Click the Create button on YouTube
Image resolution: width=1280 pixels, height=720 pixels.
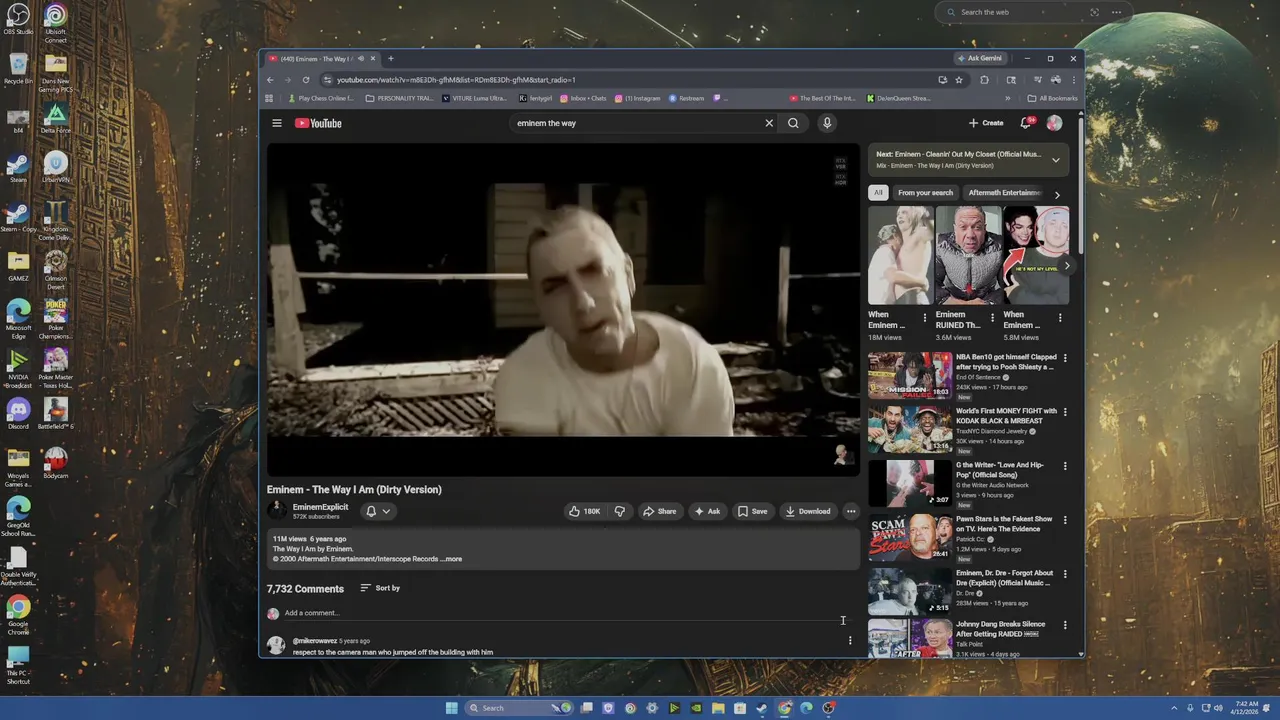(986, 123)
